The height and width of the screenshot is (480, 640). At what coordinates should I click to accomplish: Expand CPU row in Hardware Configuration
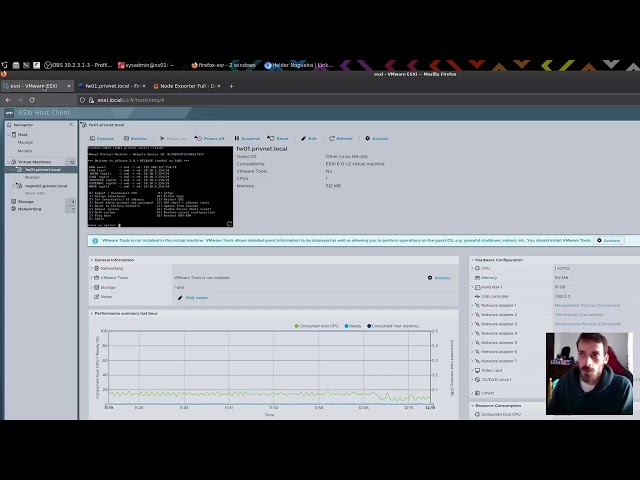472,269
